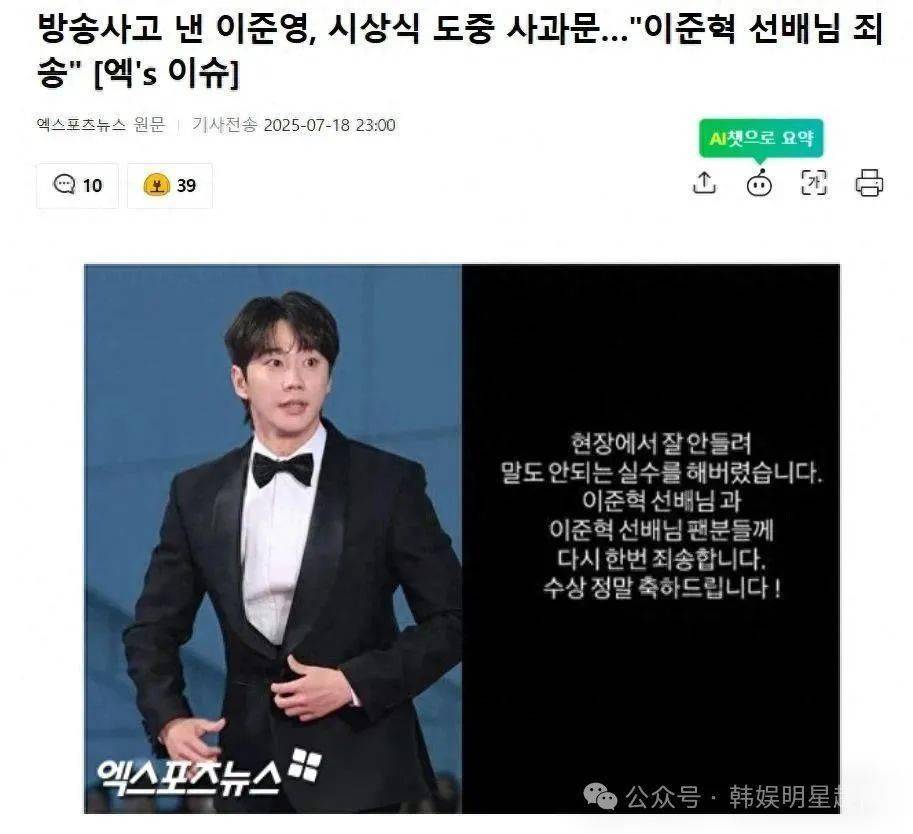Click the 公众号 韩娱明星 watermark text
Screen dimensions: 913x834
coord(732,797)
